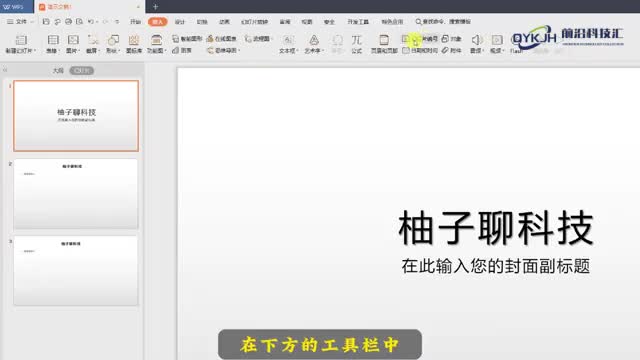Screen dimensions: 640x360
Task: Insert a table using the Table icon
Action: click(53, 40)
